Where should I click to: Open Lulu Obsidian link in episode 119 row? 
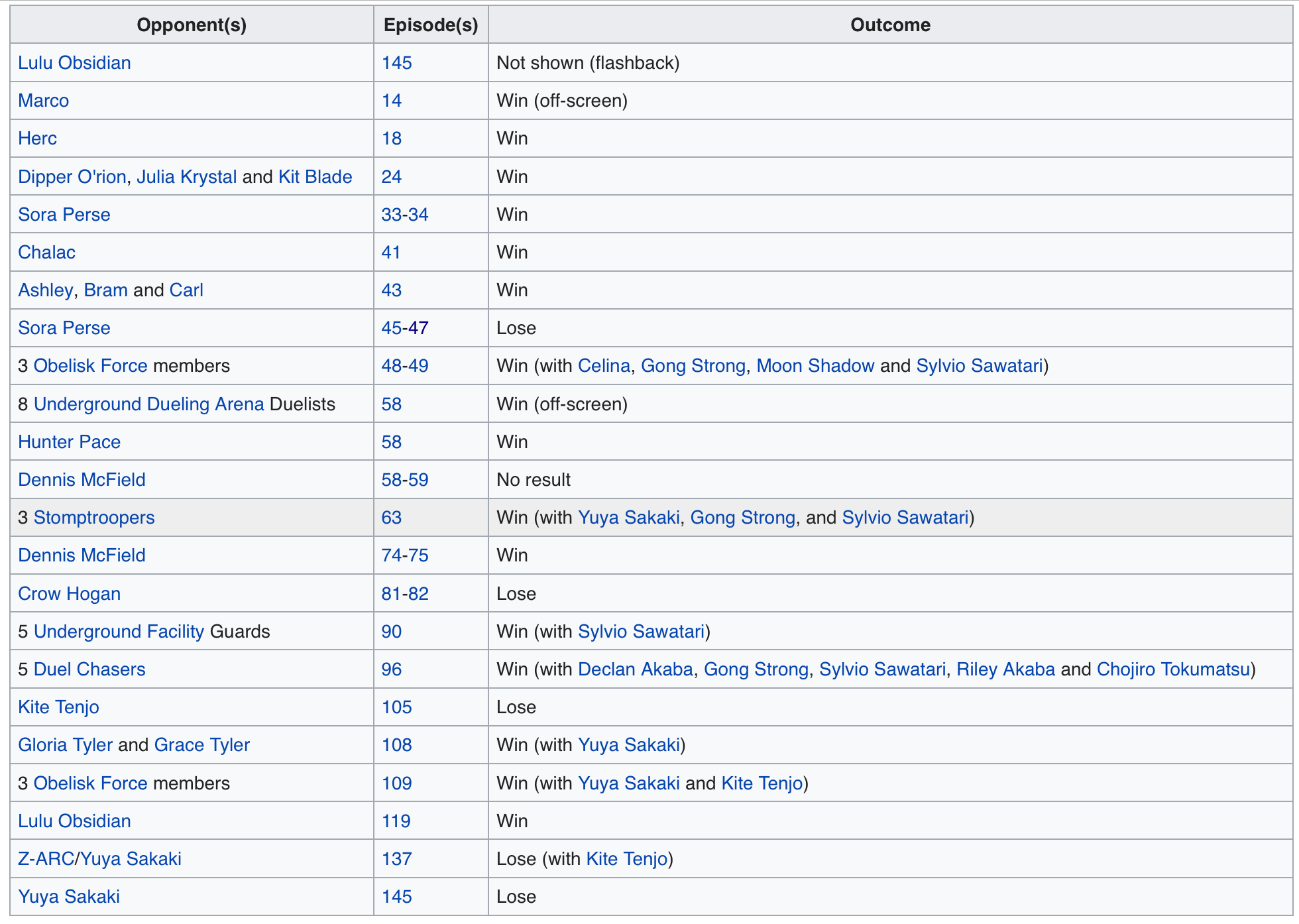coord(74,821)
